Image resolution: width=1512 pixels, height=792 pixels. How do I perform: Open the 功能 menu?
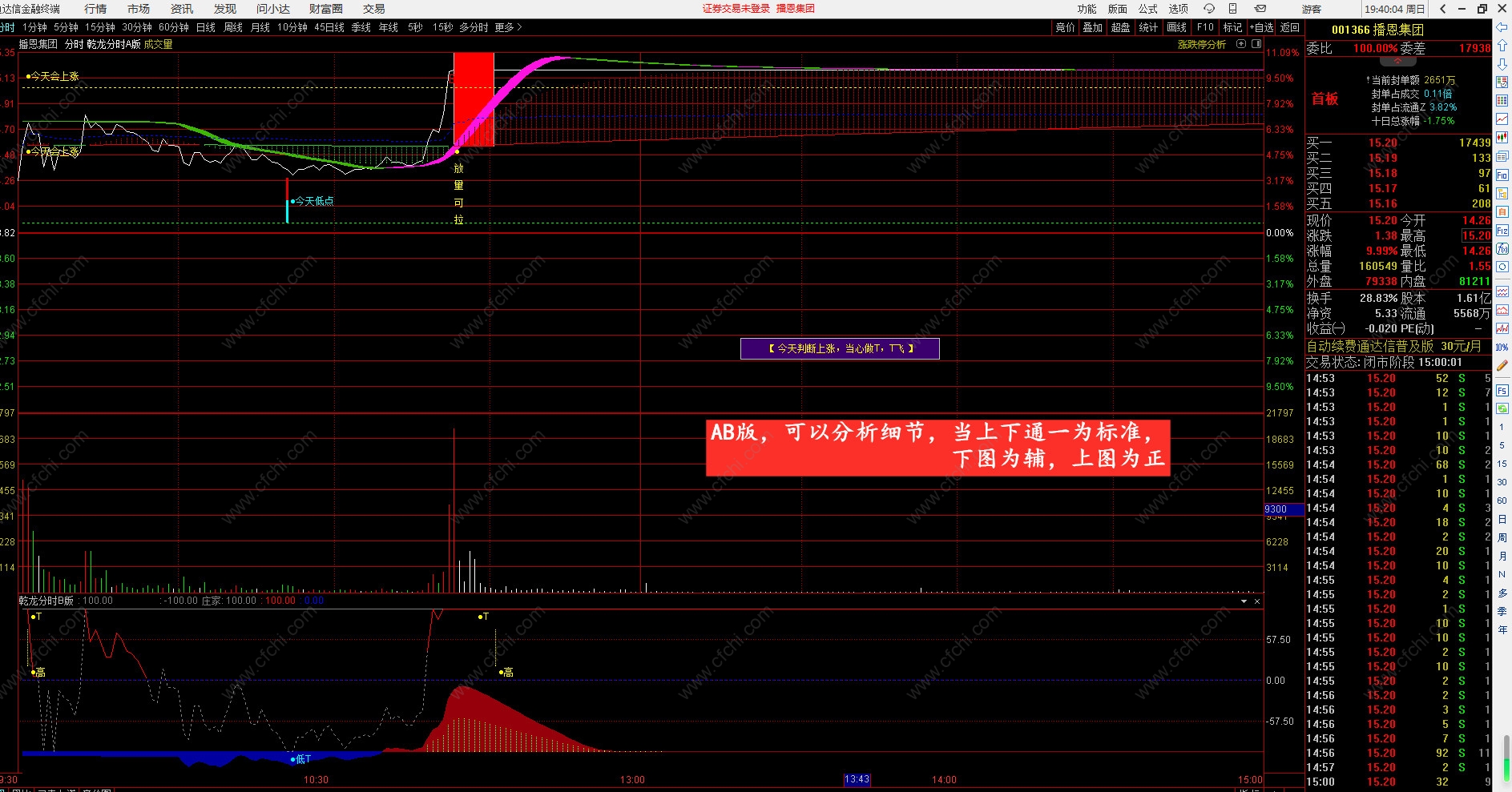pos(1087,9)
